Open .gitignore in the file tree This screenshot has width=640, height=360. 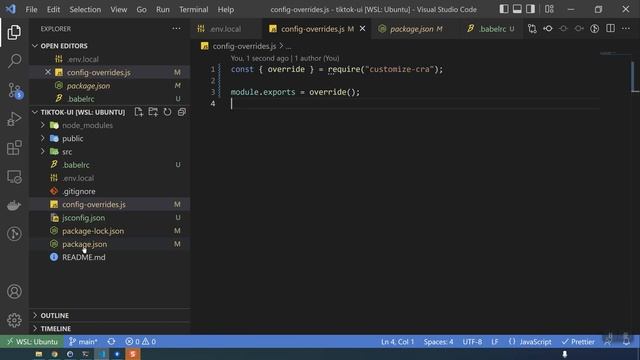click(109, 191)
